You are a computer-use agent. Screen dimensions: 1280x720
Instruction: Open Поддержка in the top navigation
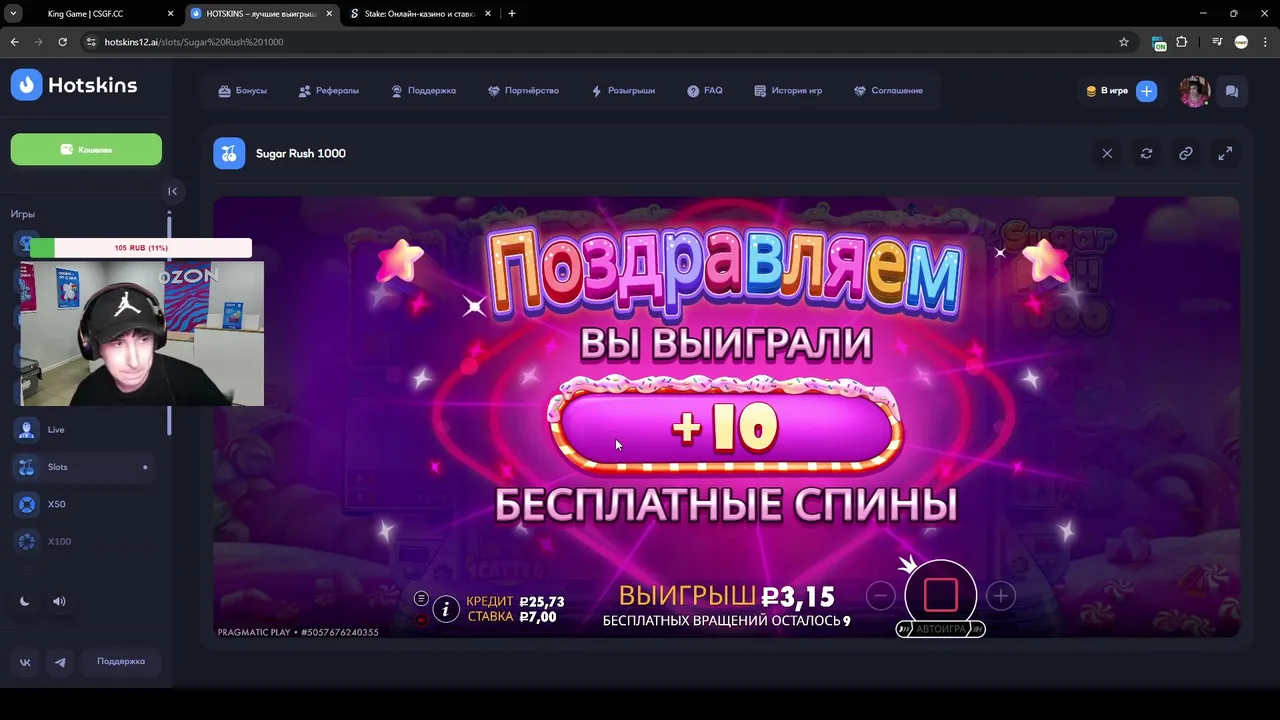pos(423,91)
